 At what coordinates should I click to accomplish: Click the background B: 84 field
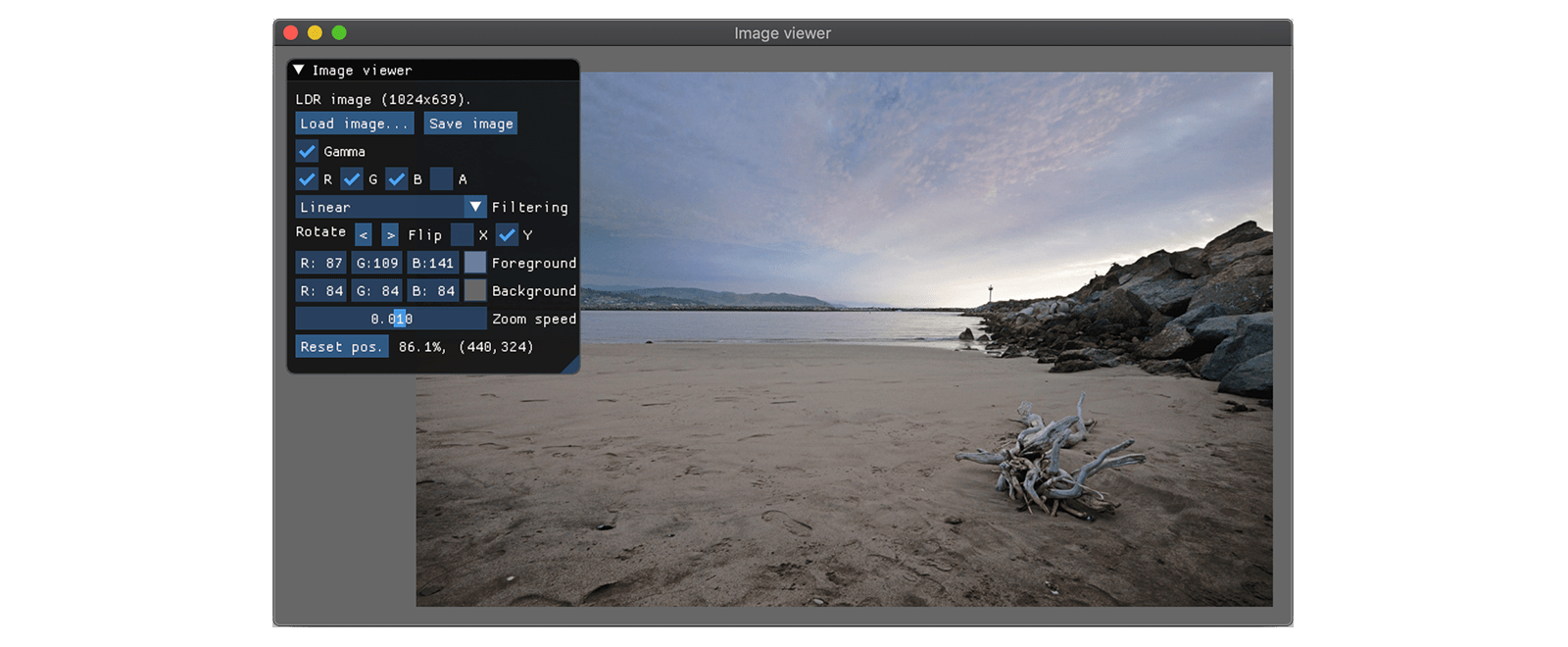click(x=433, y=290)
